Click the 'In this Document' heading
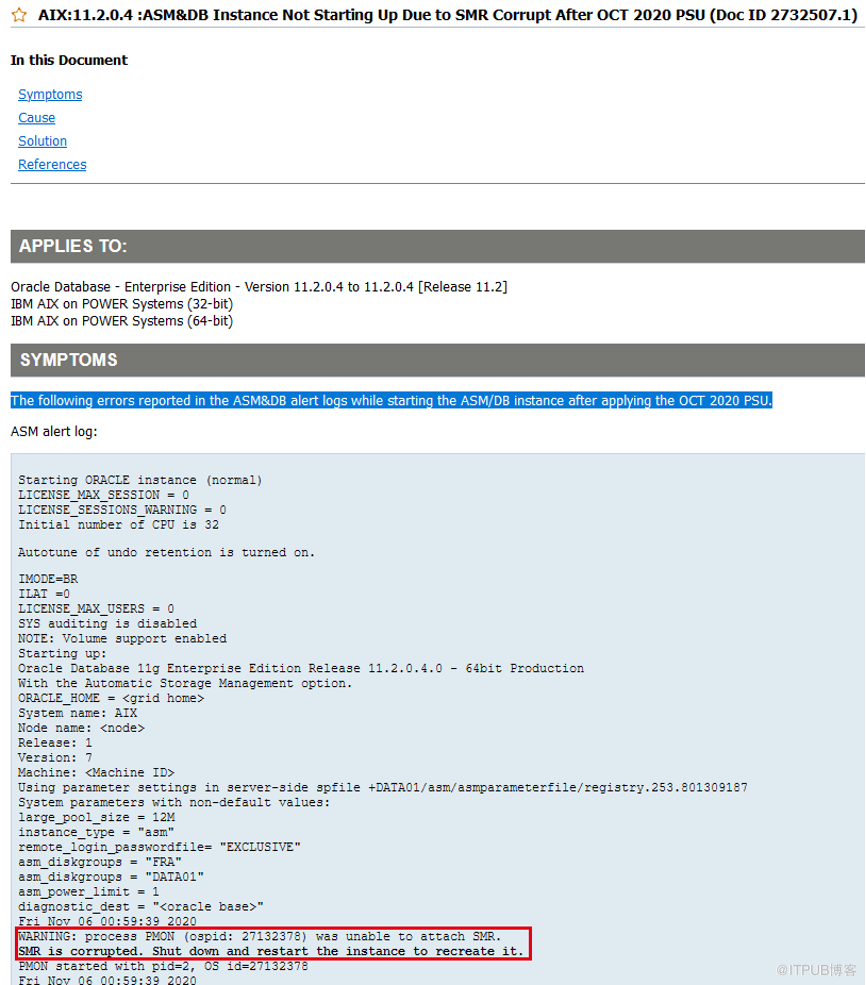 69,60
